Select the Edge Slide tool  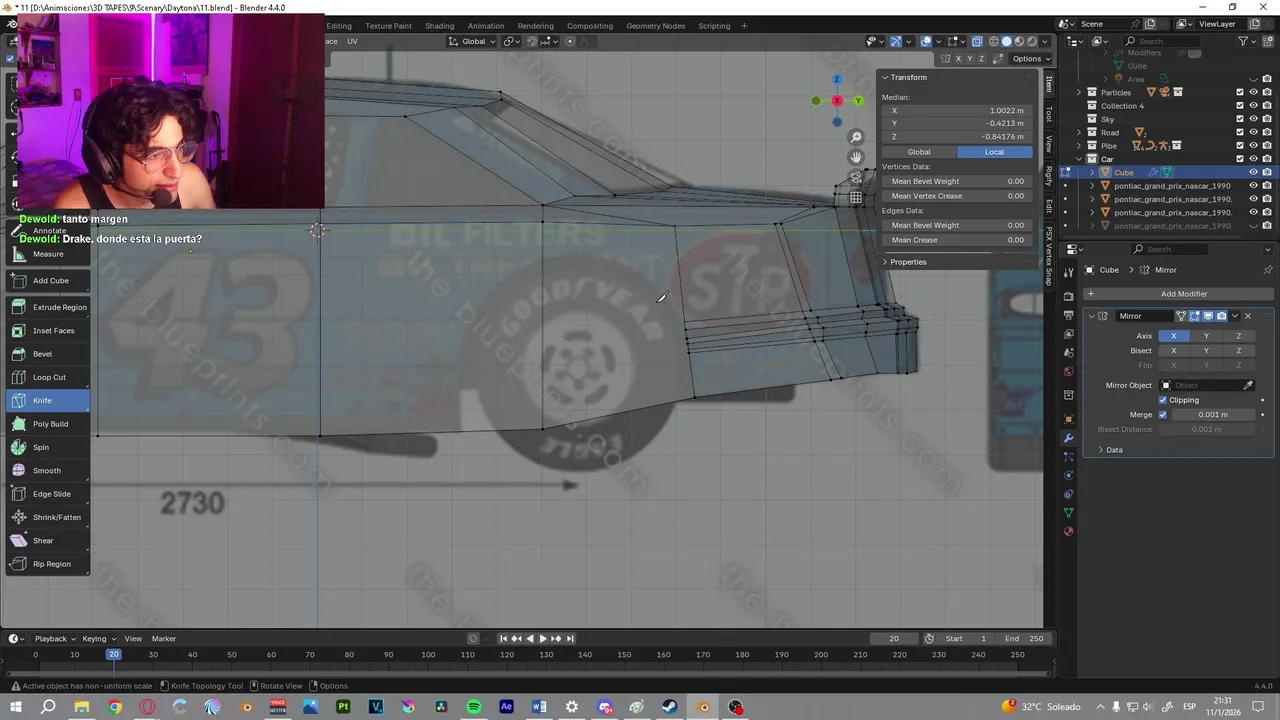click(x=48, y=494)
